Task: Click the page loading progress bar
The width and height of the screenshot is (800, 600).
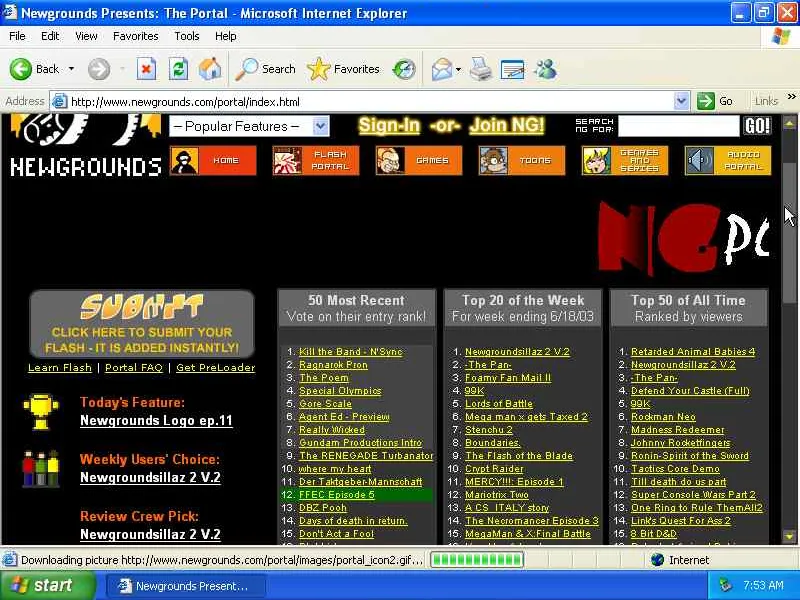Action: coord(477,560)
